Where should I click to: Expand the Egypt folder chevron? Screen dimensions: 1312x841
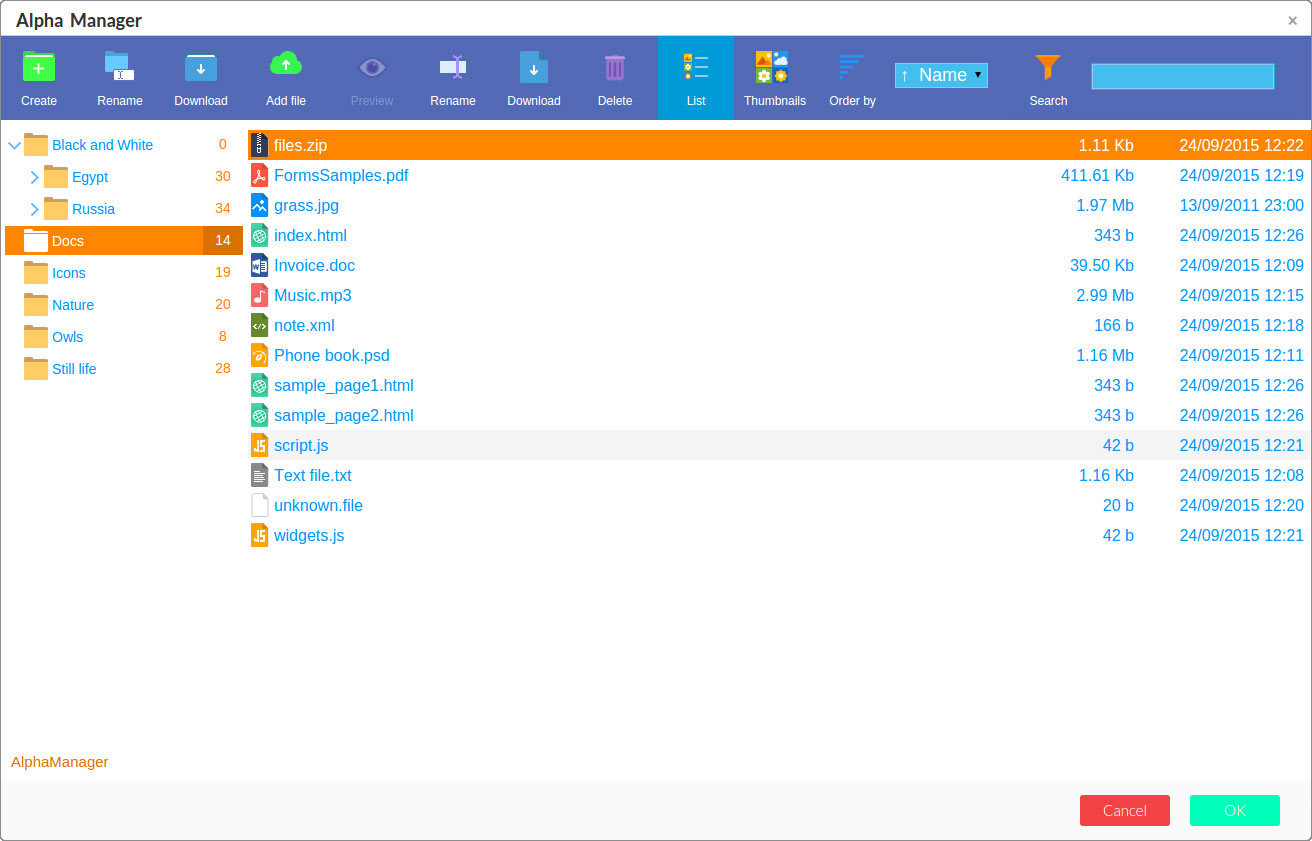click(x=34, y=178)
